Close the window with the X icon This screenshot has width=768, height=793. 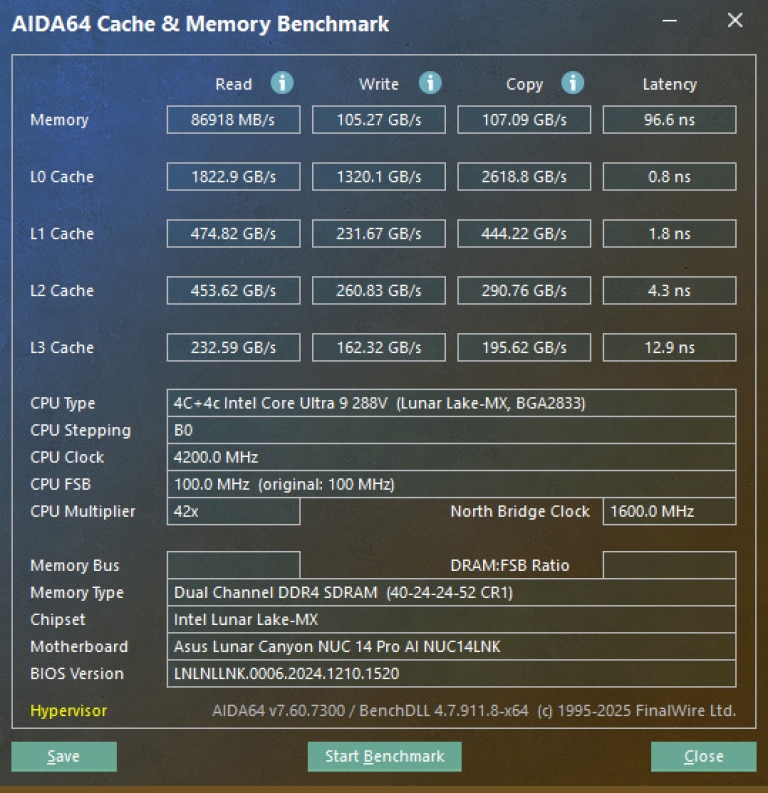click(x=735, y=20)
